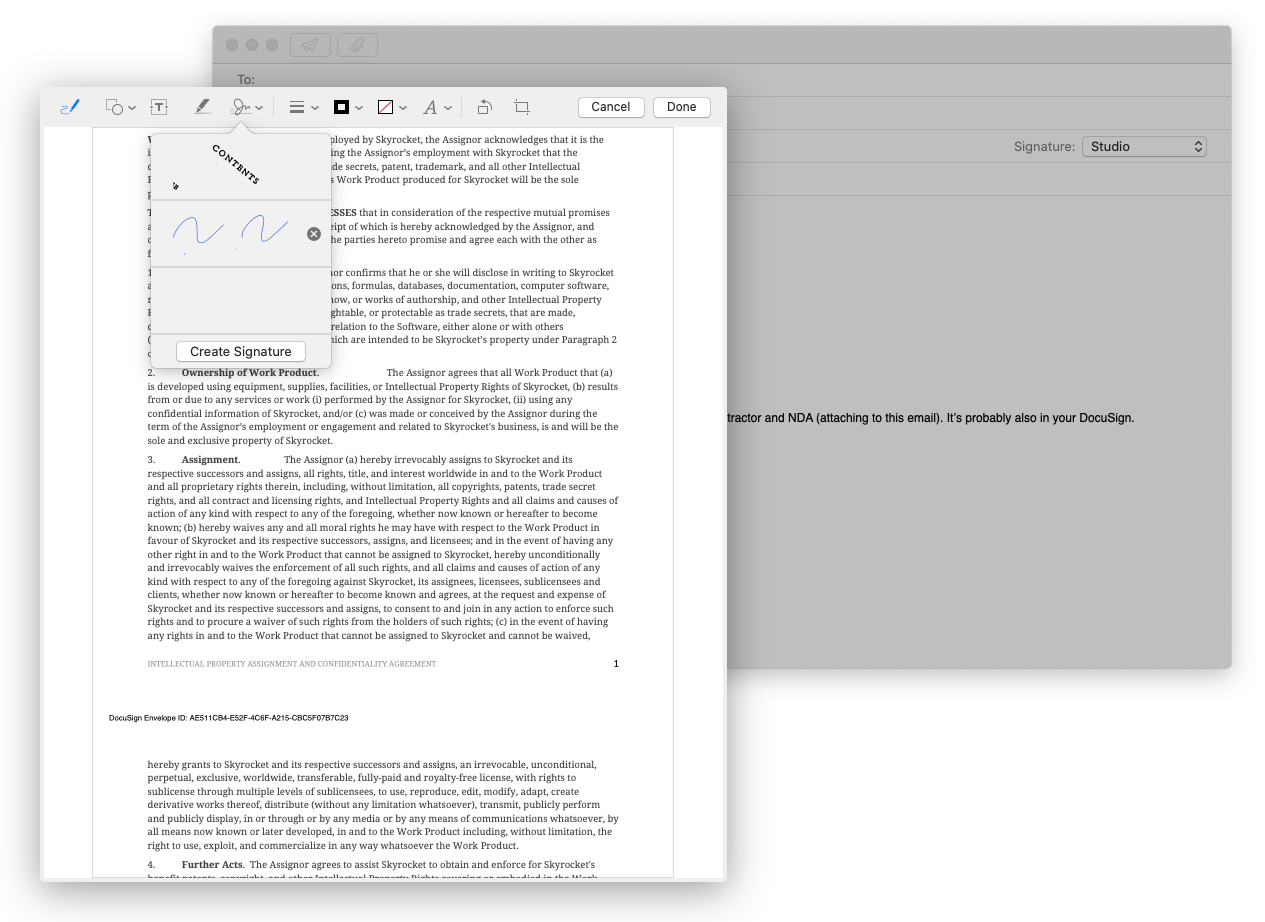
Task: Open the Shapes tool menu
Action: click(x=121, y=107)
